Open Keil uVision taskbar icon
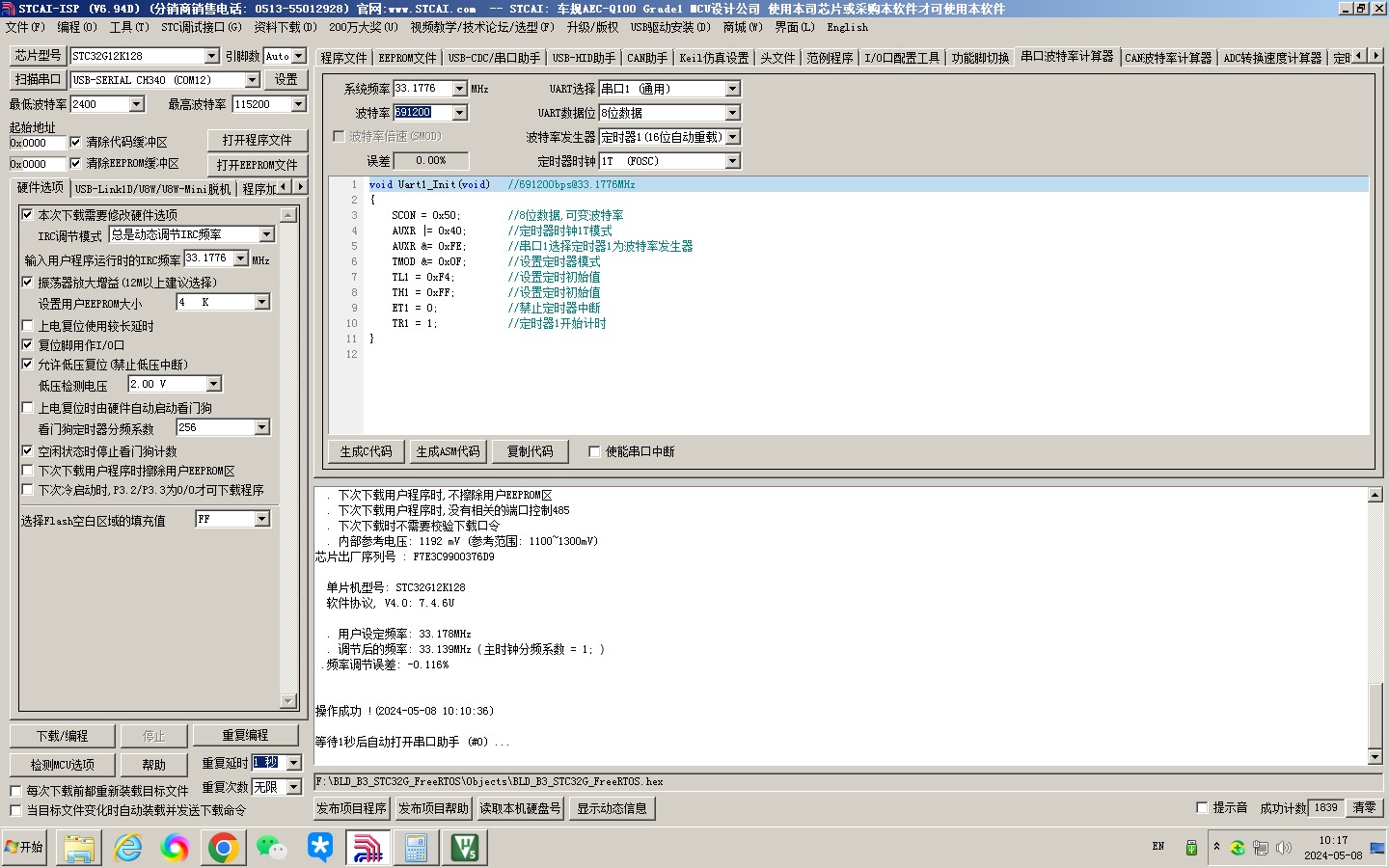 pos(465,848)
